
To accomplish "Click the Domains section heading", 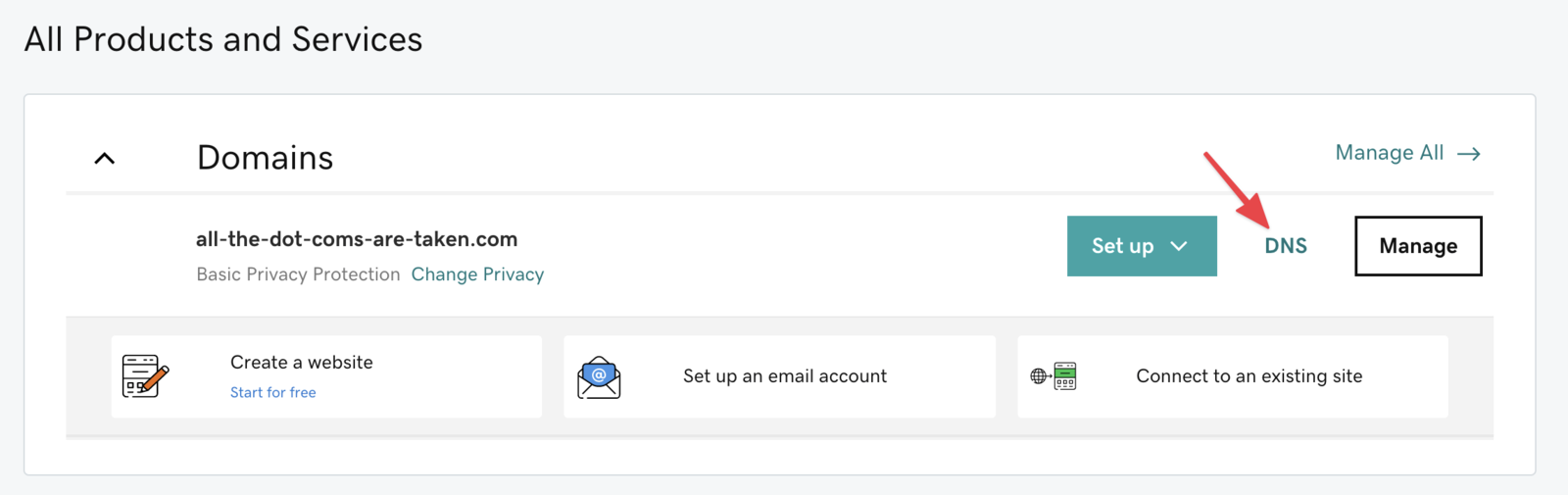I will click(265, 158).
